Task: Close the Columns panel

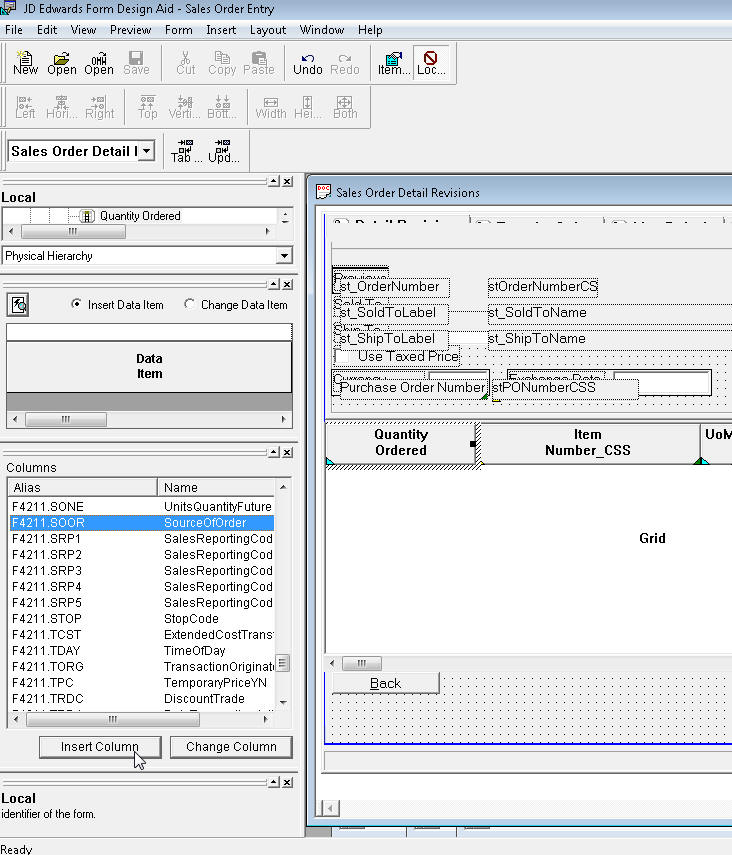Action: (x=287, y=452)
